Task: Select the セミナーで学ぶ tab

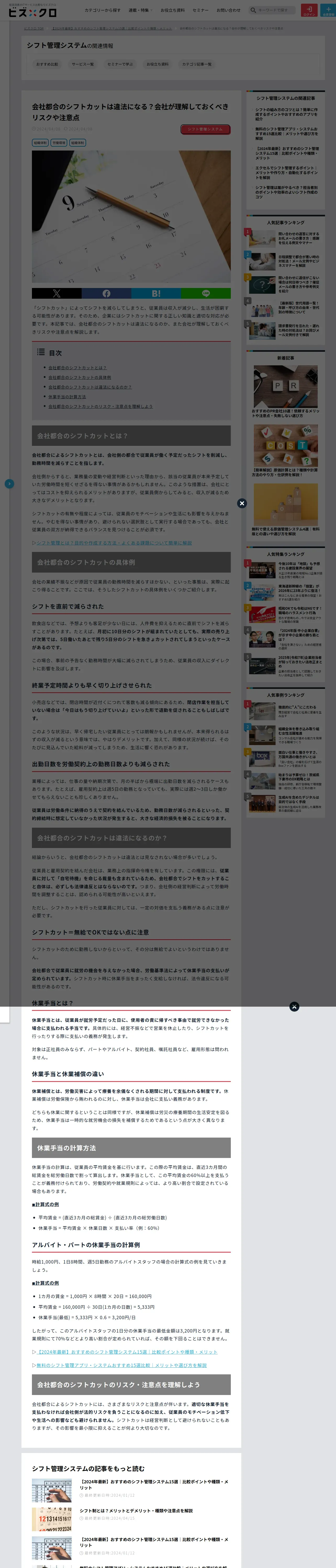Action: click(x=120, y=64)
